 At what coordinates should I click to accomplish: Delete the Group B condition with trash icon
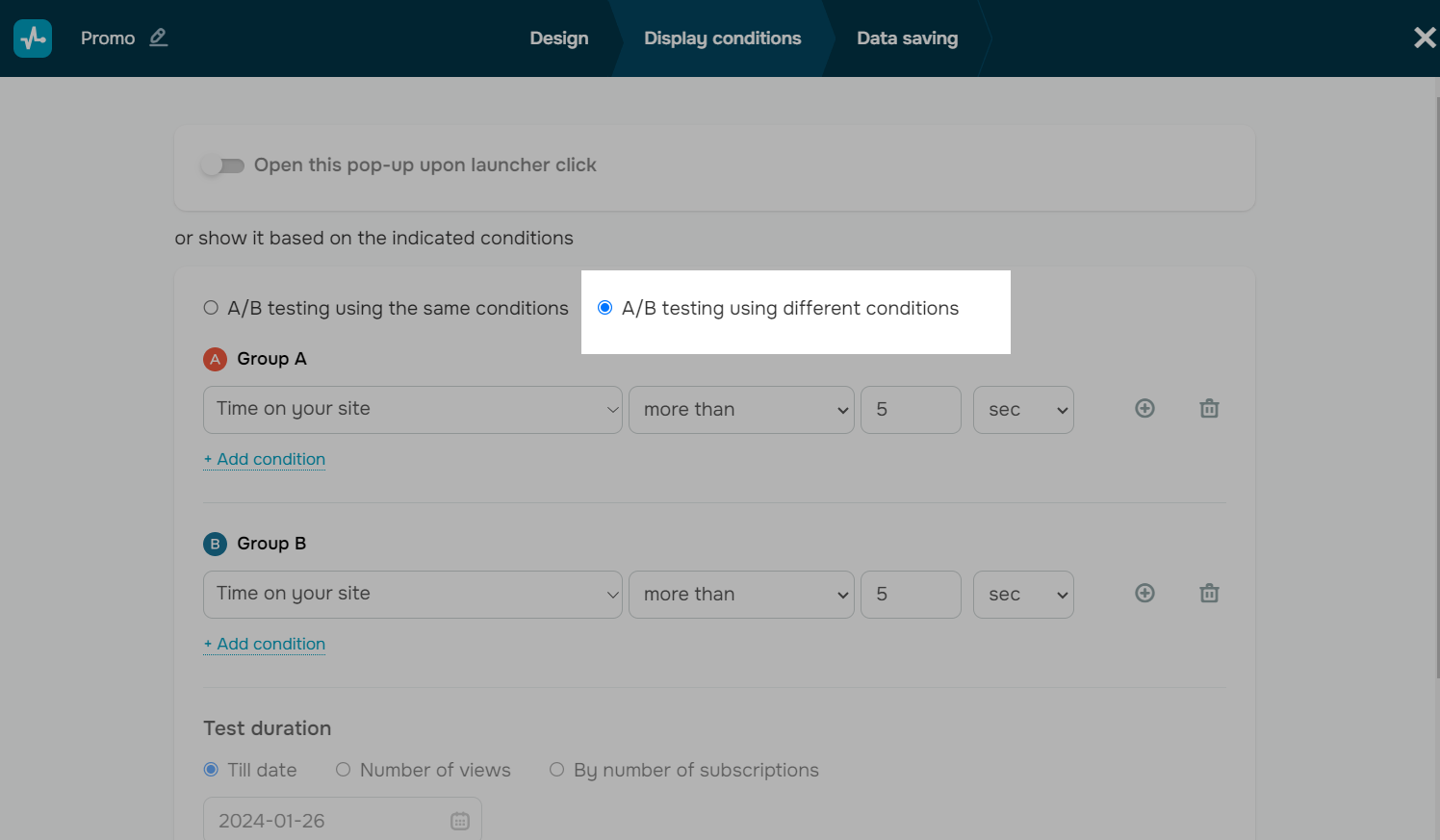[1209, 594]
